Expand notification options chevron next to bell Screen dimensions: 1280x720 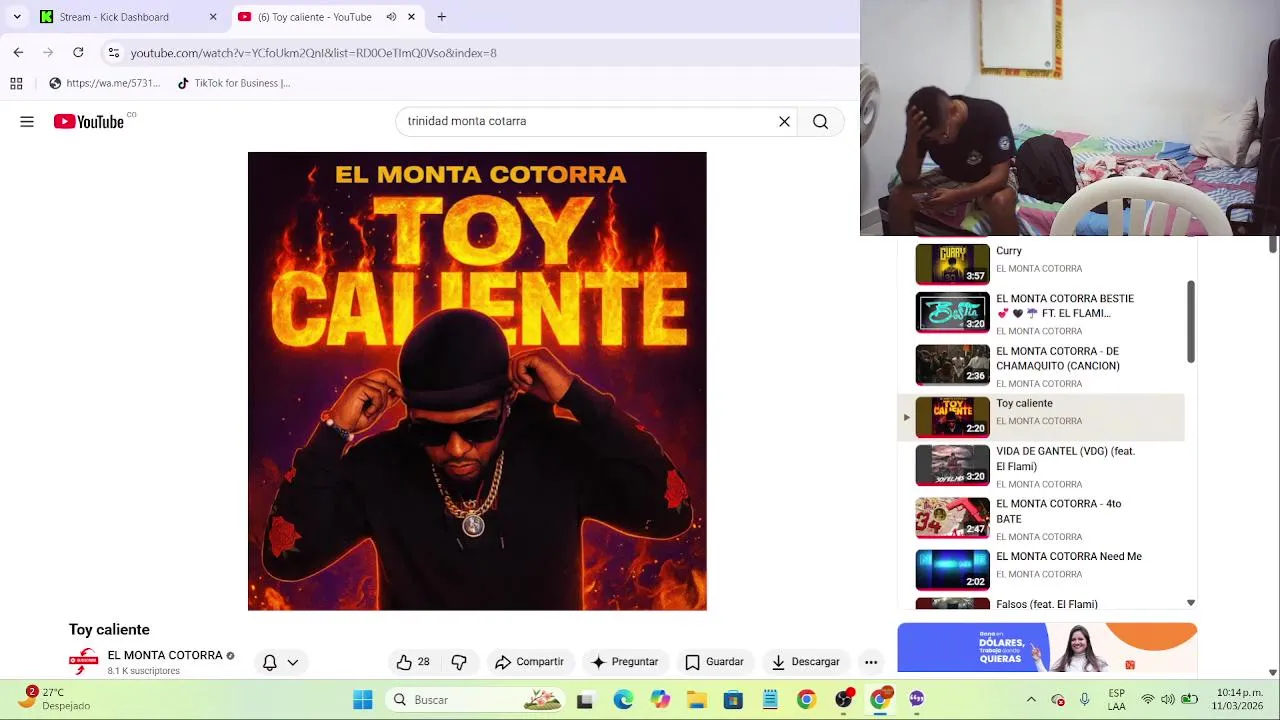click(293, 662)
